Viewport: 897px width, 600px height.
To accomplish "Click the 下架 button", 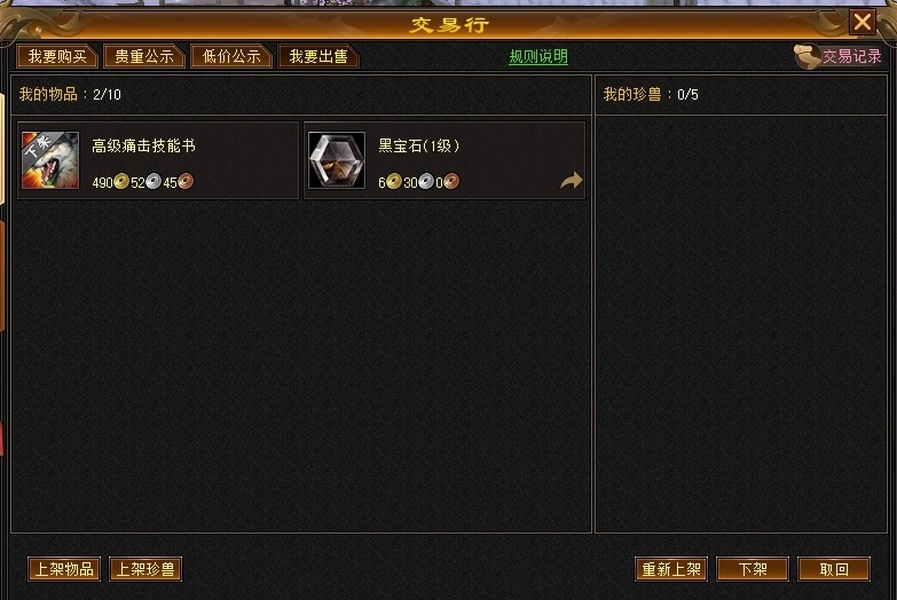I will tap(752, 569).
